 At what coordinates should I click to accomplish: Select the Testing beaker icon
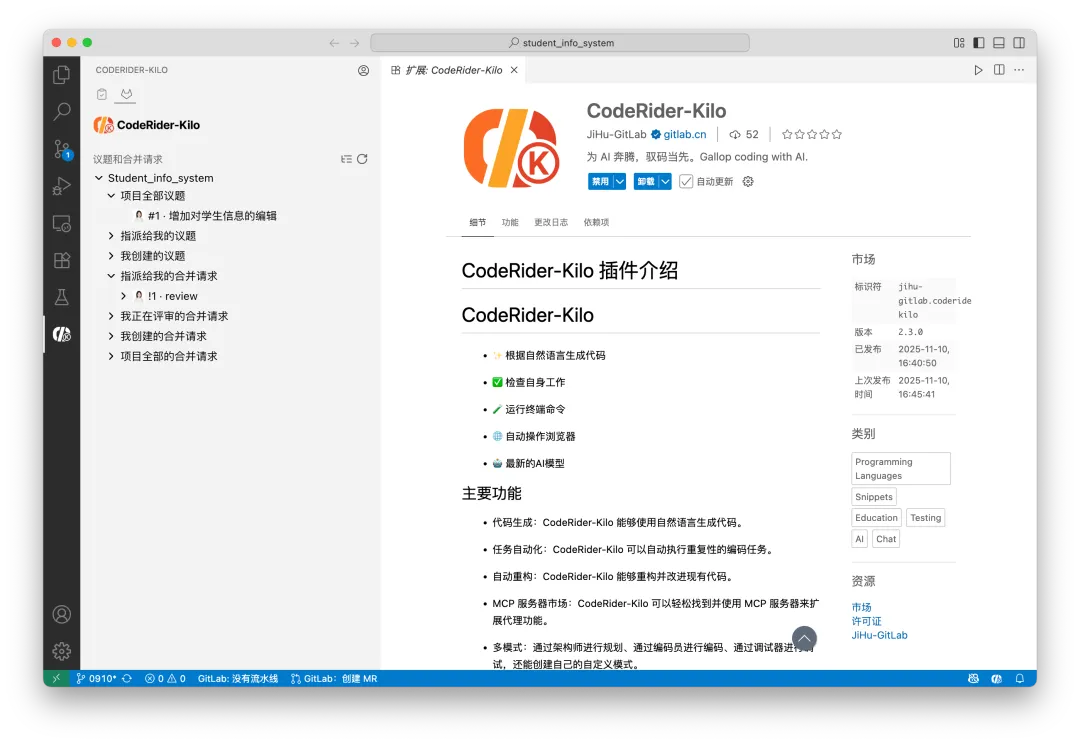coord(61,297)
